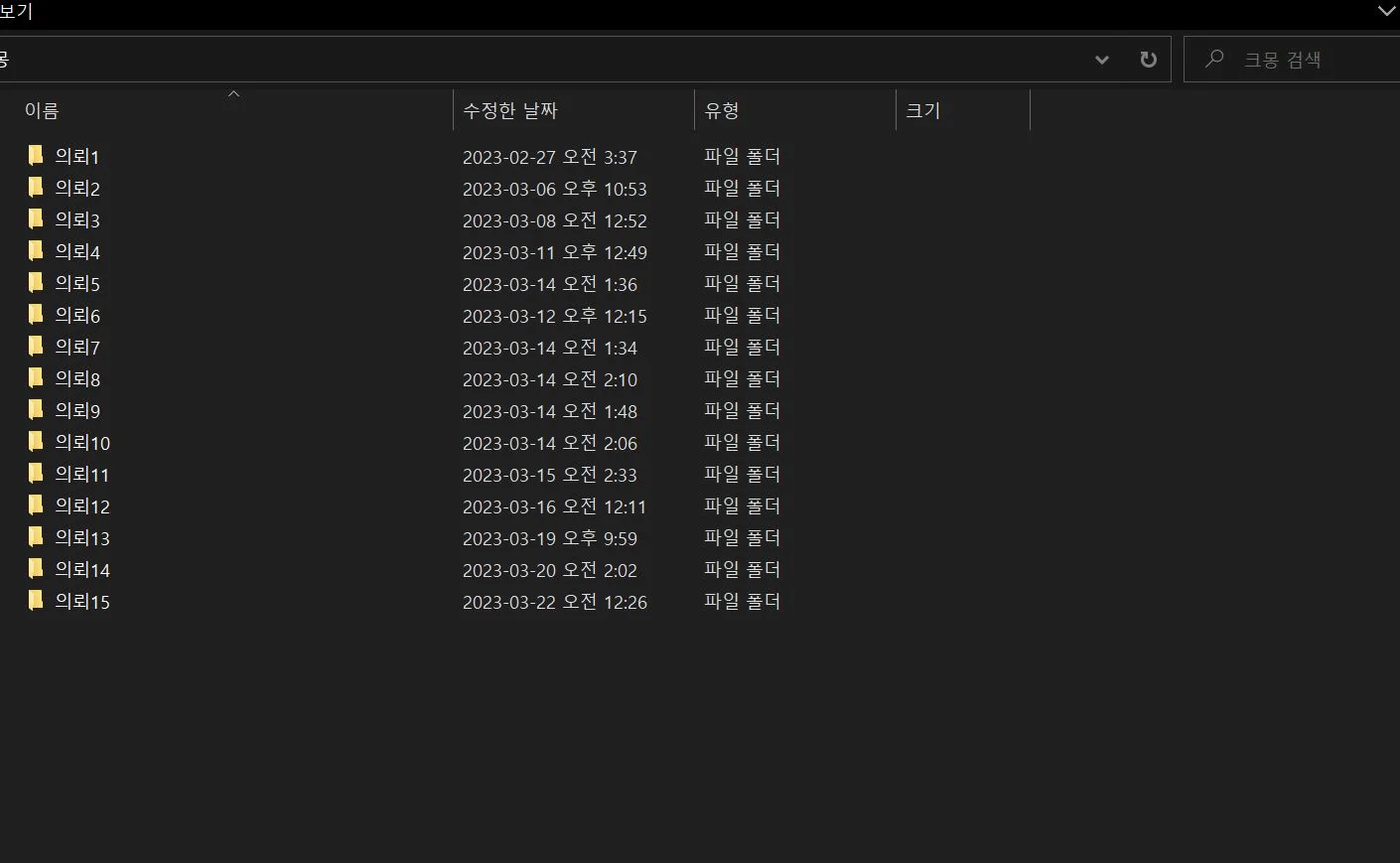Select the folder name 의뢰3
Screen dimensions: 1400x863
(77, 220)
